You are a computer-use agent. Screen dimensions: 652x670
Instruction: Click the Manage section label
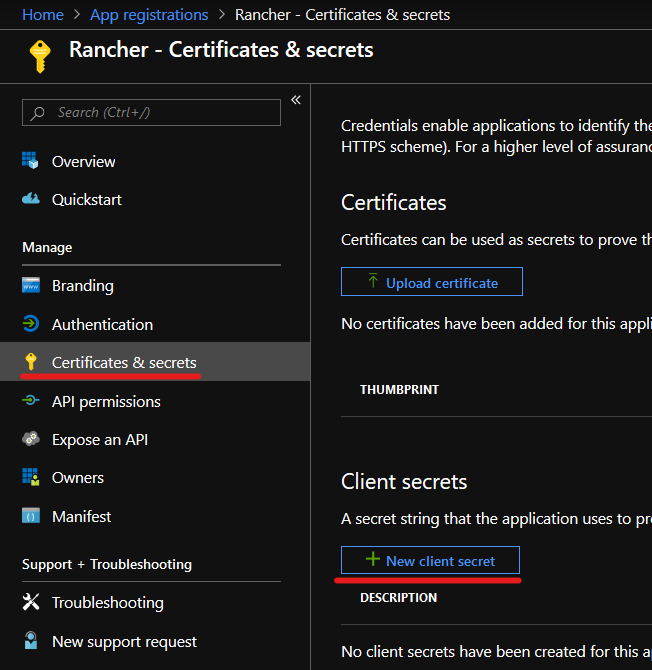[47, 247]
